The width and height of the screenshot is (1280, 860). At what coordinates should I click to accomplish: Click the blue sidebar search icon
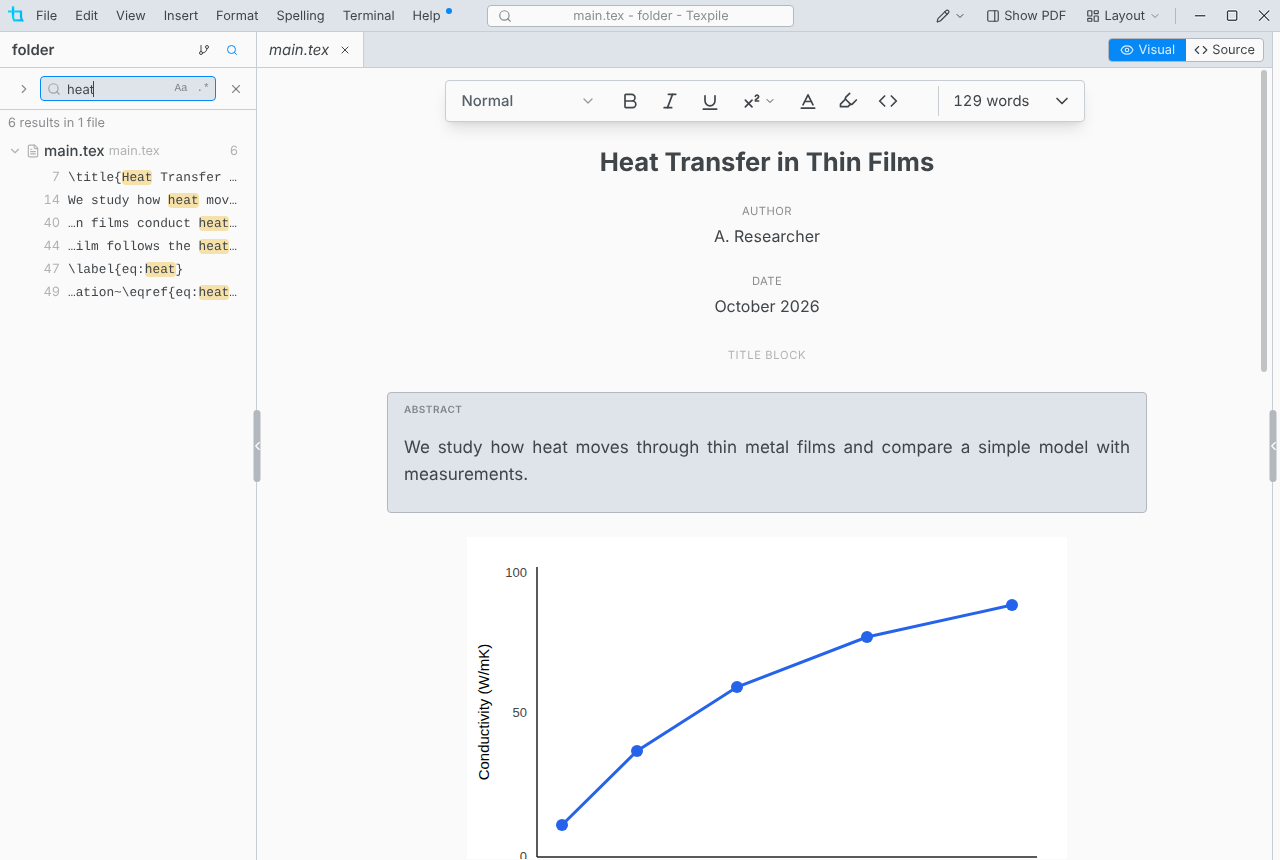232,50
